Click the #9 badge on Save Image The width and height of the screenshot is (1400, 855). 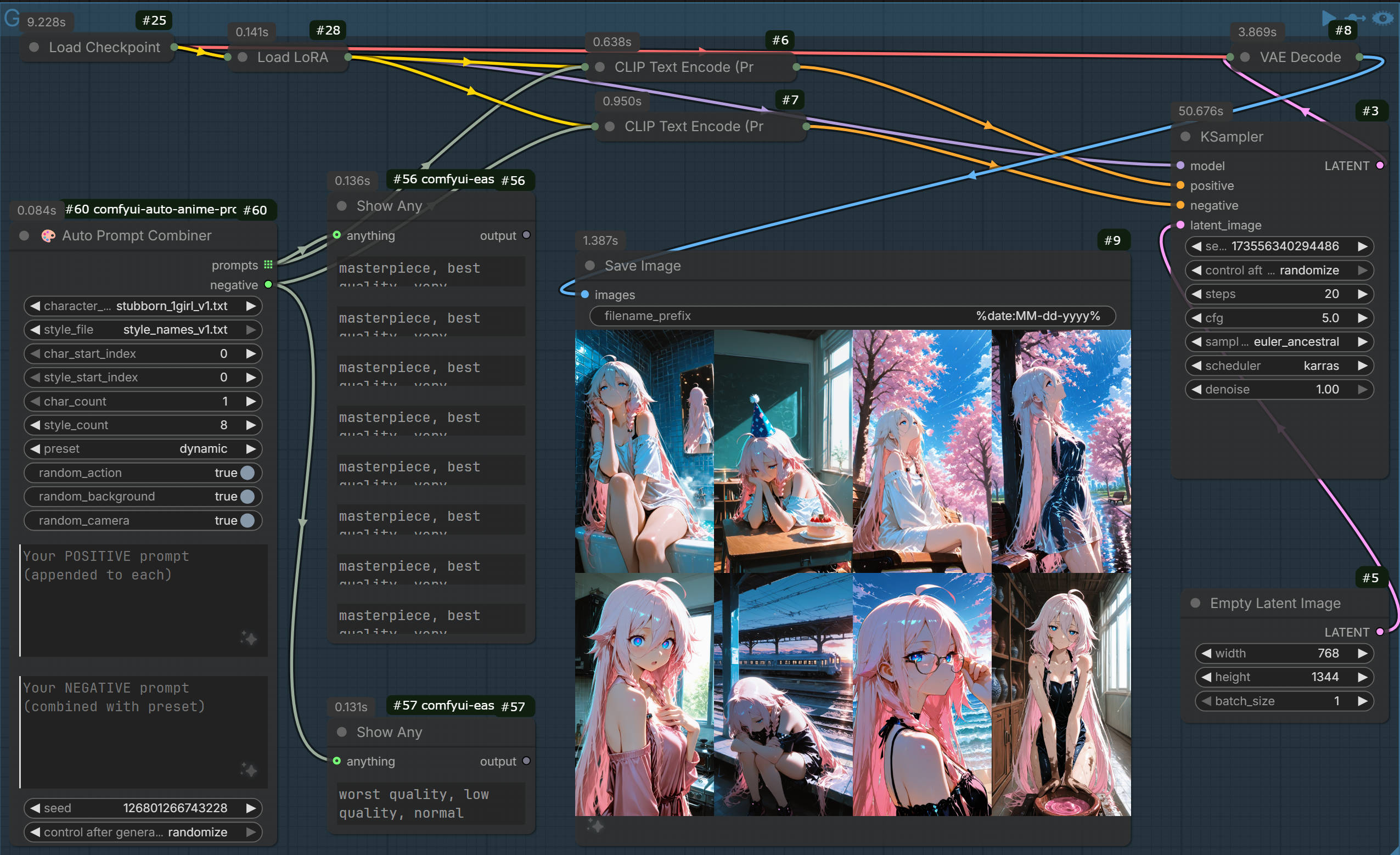pos(1112,240)
